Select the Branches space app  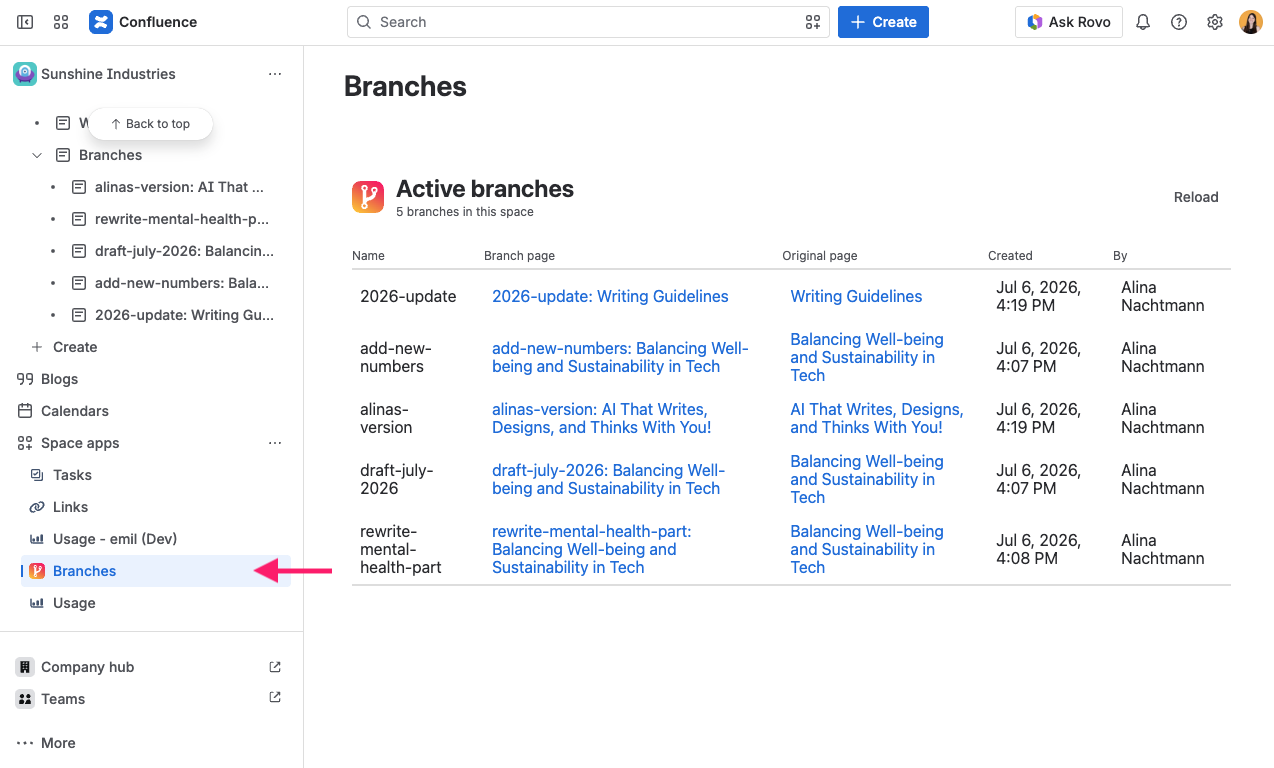click(x=158, y=571)
